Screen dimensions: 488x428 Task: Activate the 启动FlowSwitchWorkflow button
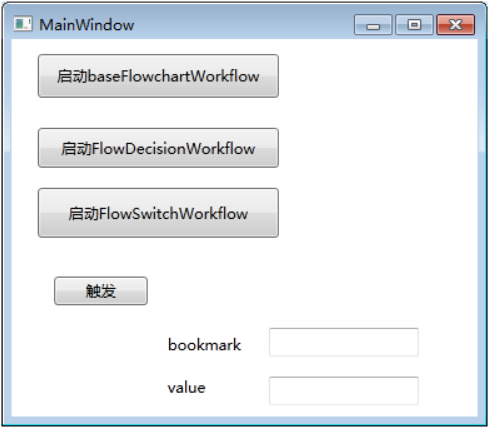158,213
